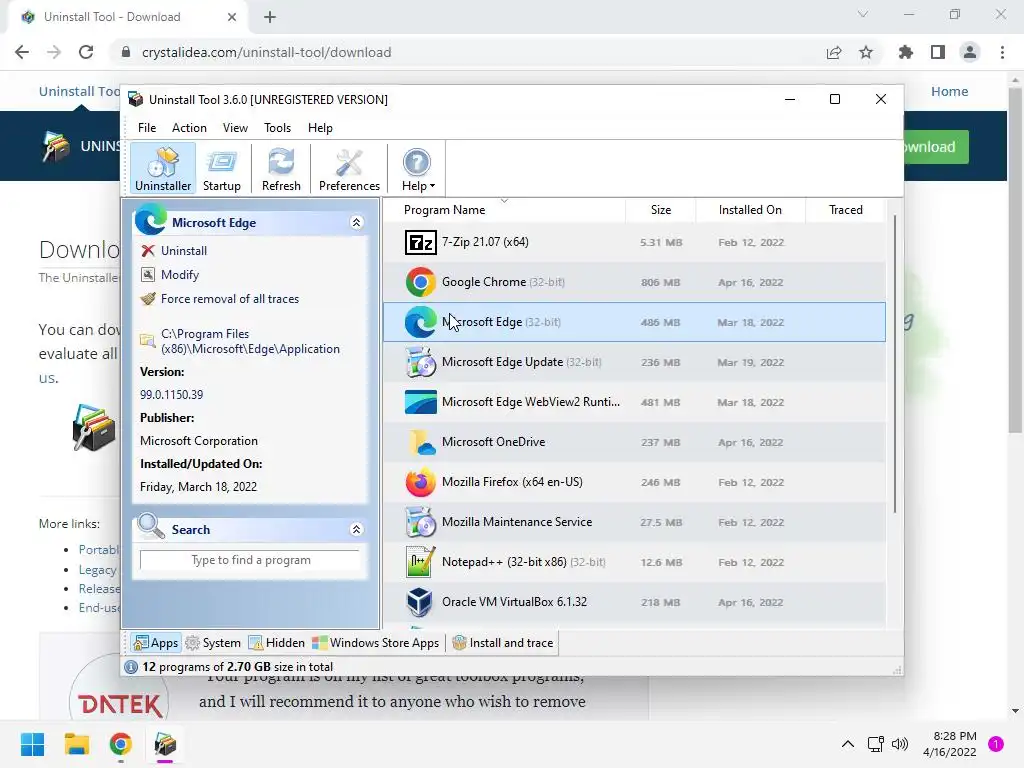1024x768 pixels.
Task: Close the Uninstall Tool - Download tab
Action: [232, 17]
